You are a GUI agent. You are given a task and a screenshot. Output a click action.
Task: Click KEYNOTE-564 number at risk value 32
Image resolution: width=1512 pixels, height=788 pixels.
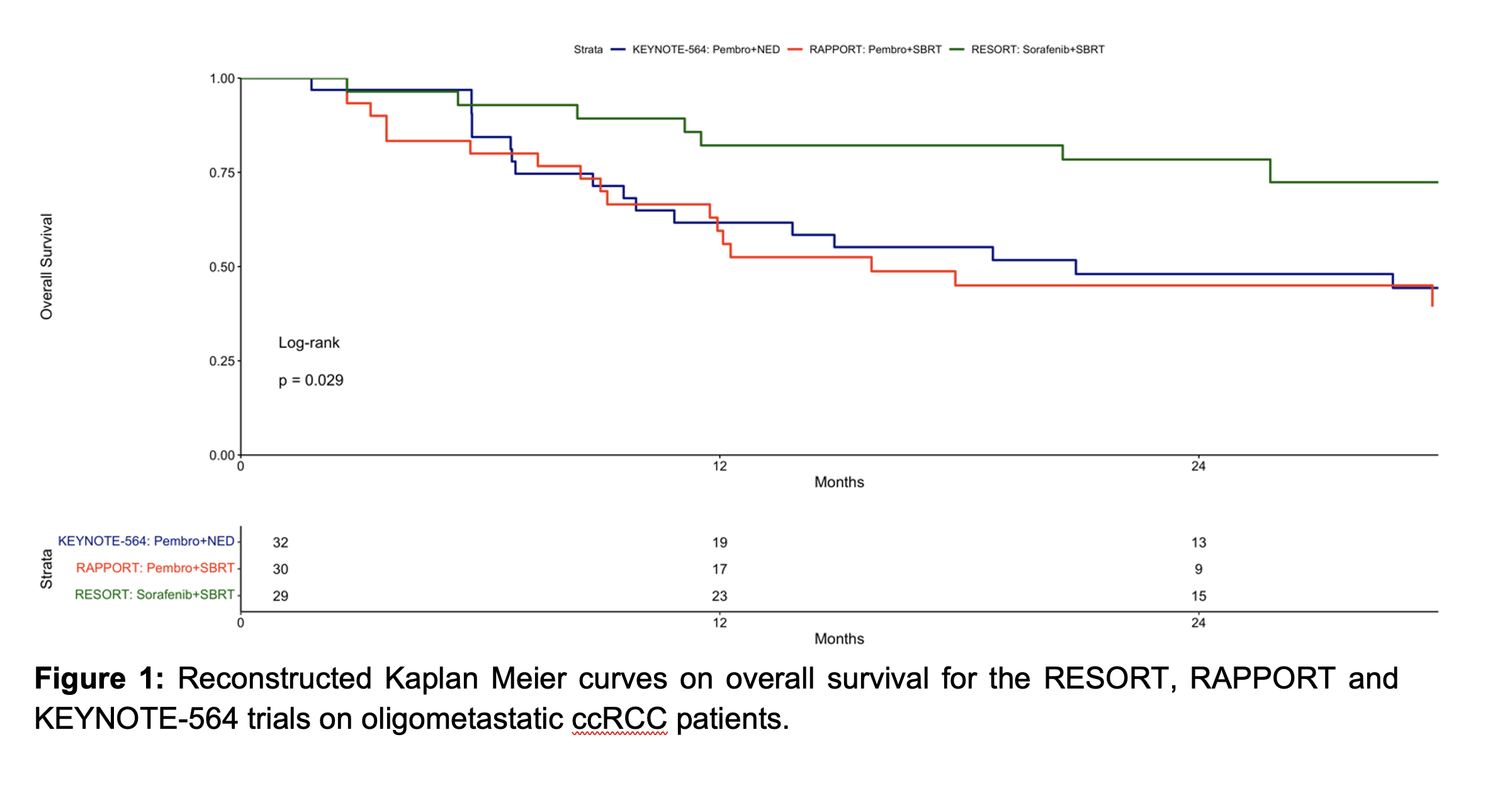[280, 543]
